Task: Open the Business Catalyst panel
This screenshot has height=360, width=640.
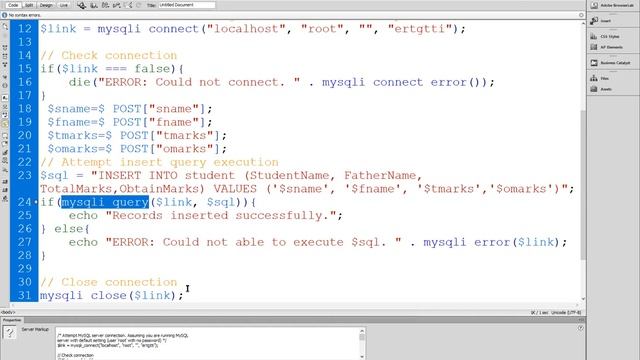Action: [x=611, y=63]
